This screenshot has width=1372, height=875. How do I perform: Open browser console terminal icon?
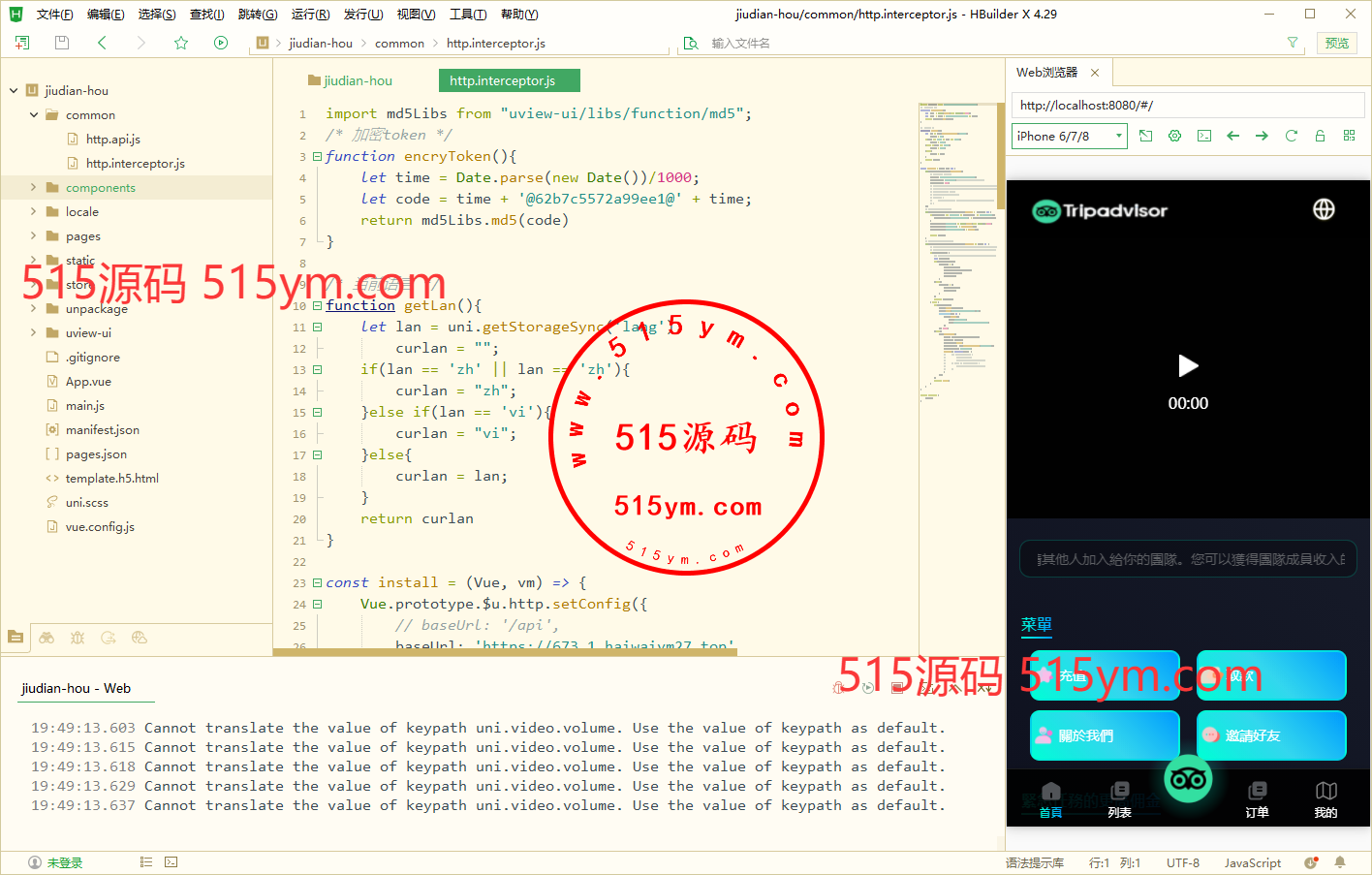(x=1203, y=136)
